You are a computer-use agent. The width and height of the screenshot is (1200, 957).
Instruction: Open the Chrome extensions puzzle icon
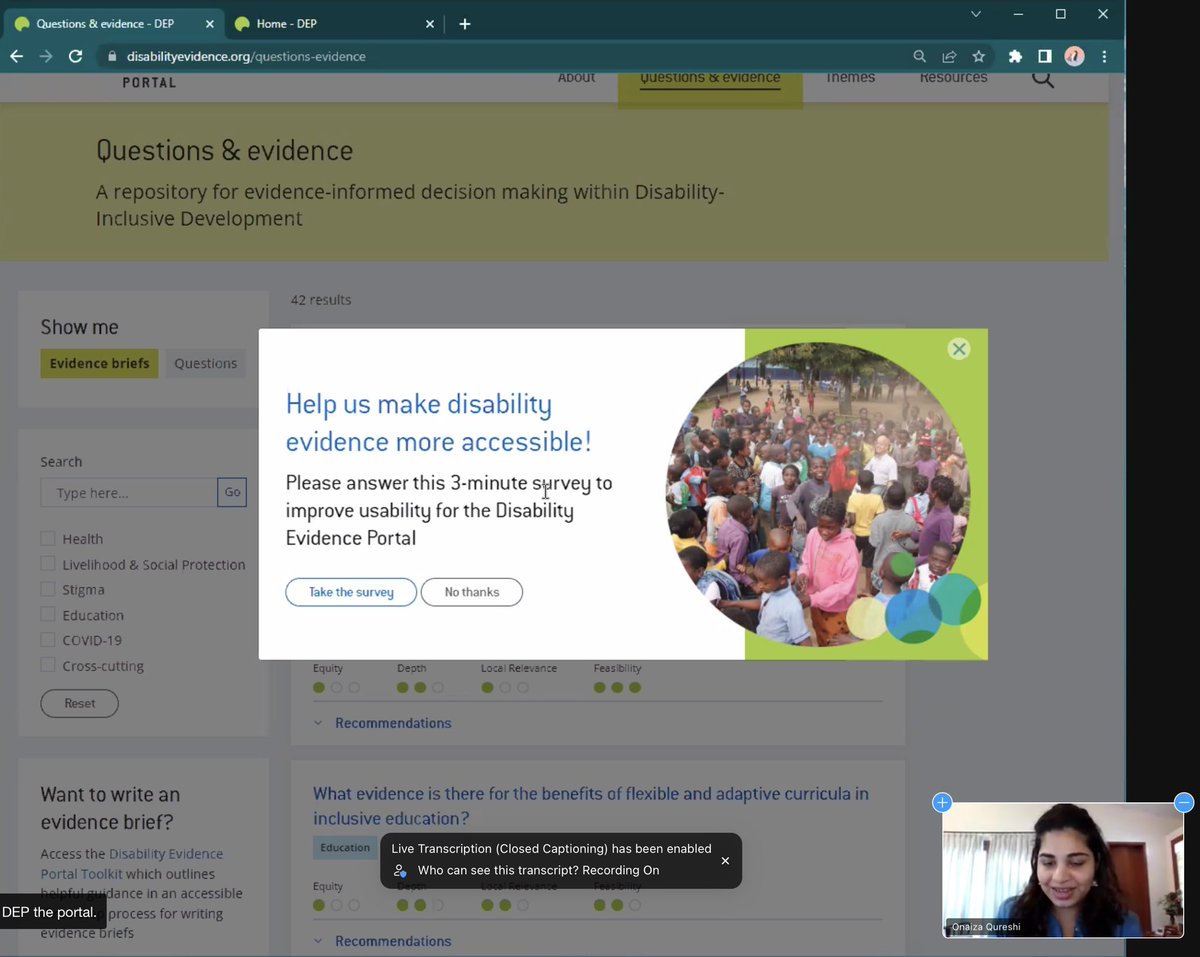1014,56
